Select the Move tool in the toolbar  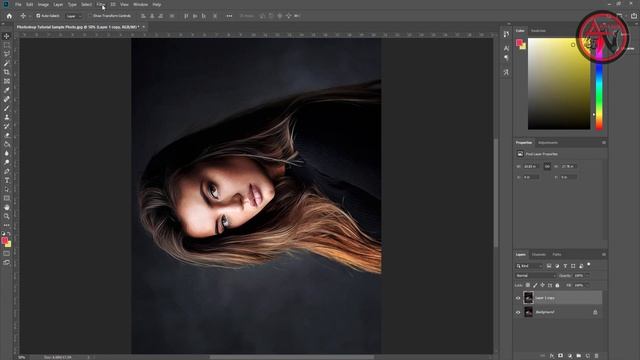click(7, 36)
